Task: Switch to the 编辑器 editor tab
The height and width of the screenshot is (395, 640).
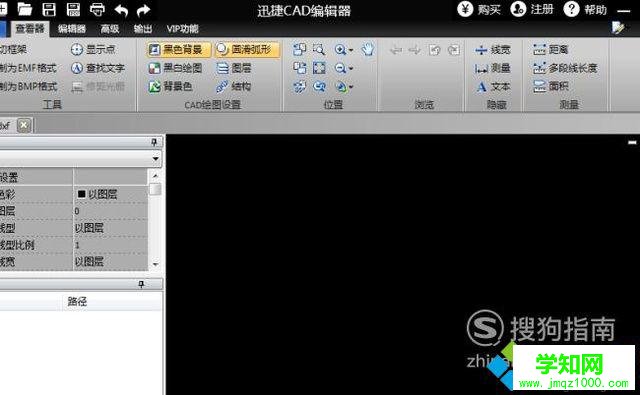Action: coord(72,29)
